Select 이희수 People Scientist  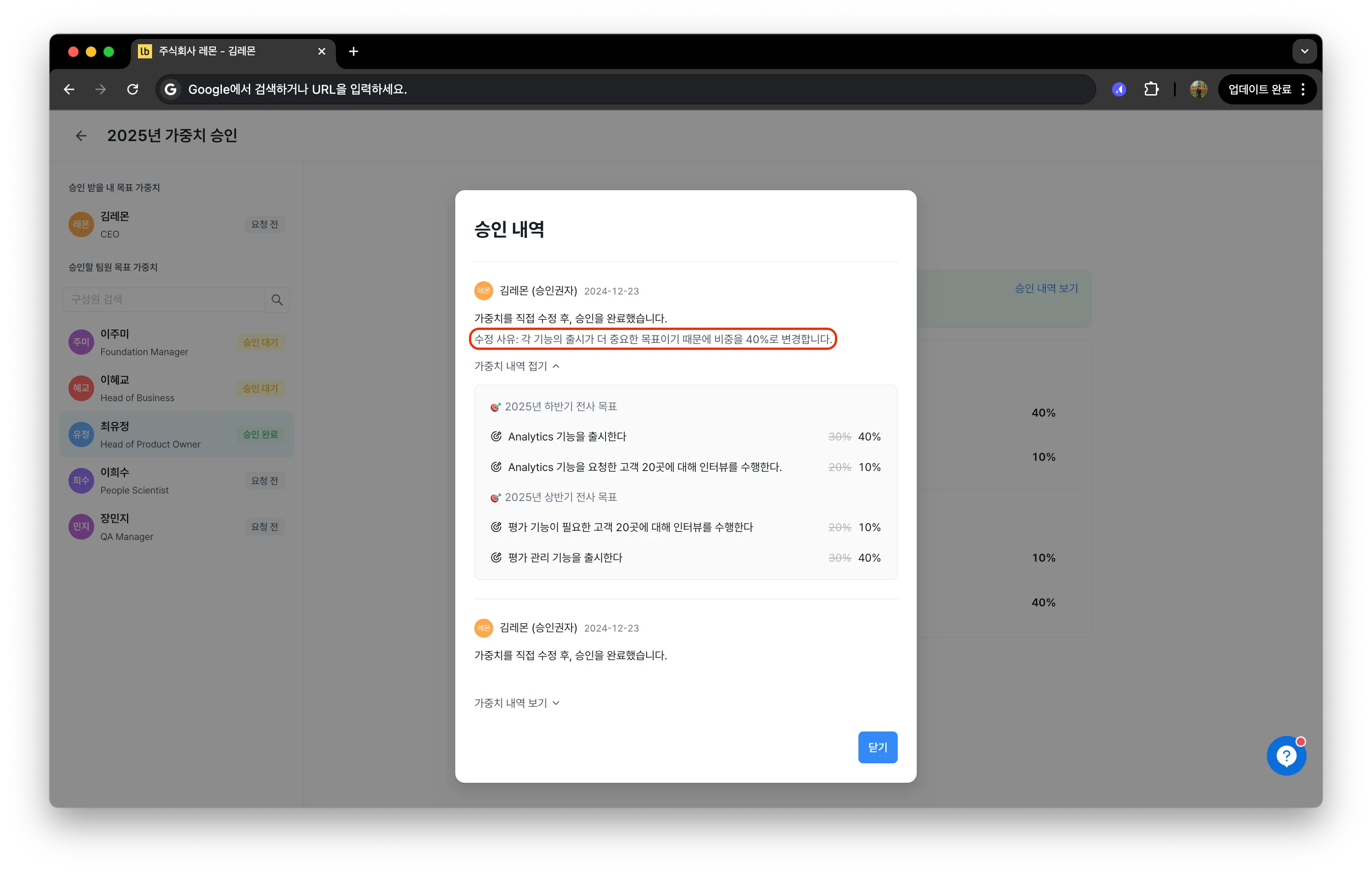(x=177, y=481)
